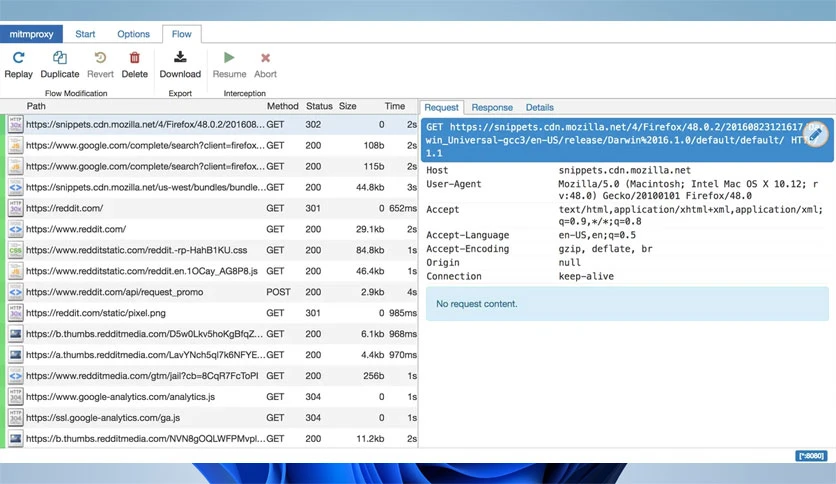The width and height of the screenshot is (836, 484).
Task: Sort flows by Status column header
Action: coord(319,106)
